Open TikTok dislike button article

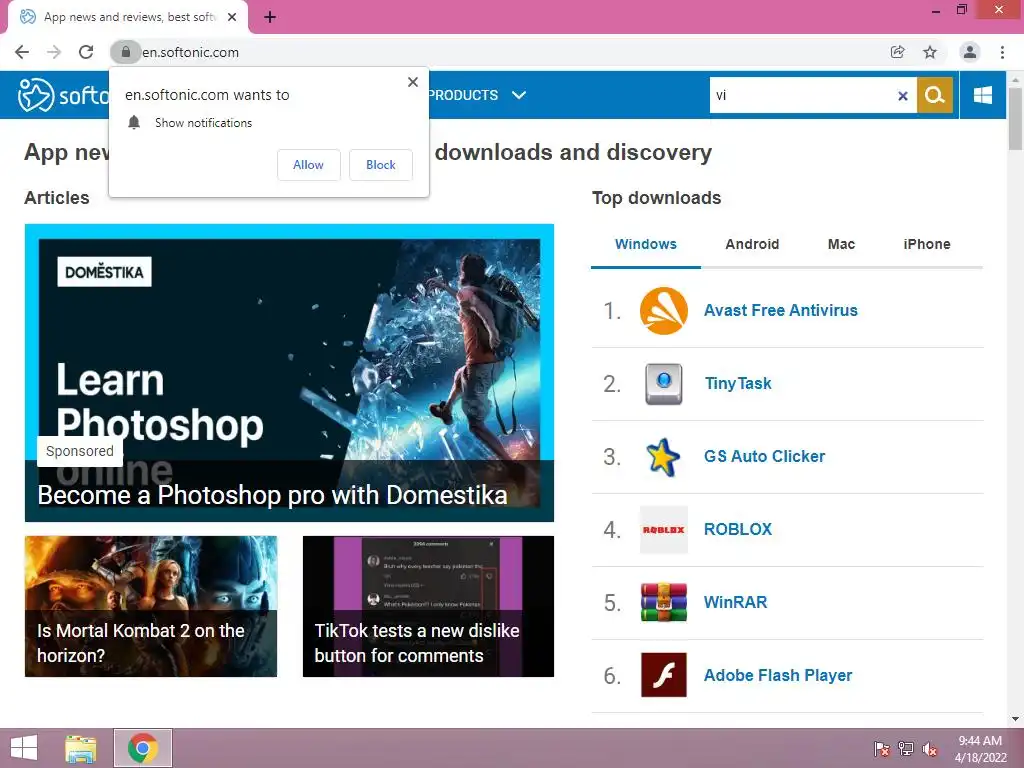coord(428,606)
